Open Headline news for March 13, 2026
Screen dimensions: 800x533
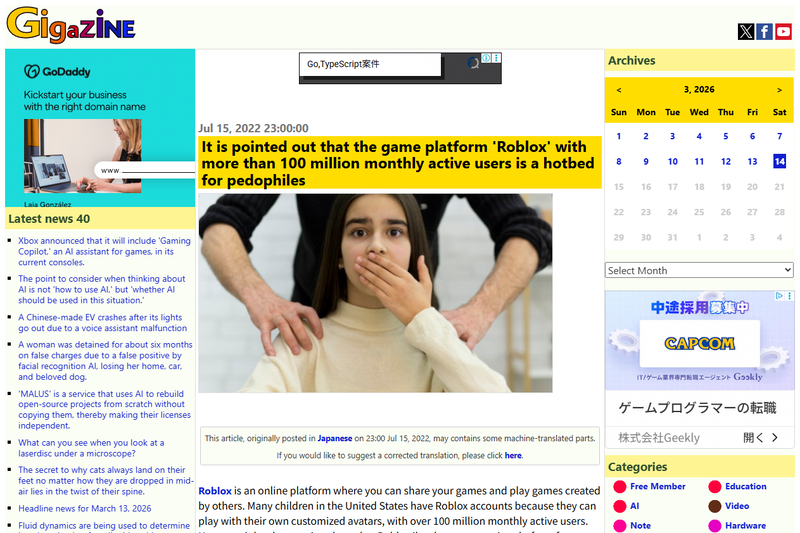pyautogui.click(x=85, y=509)
